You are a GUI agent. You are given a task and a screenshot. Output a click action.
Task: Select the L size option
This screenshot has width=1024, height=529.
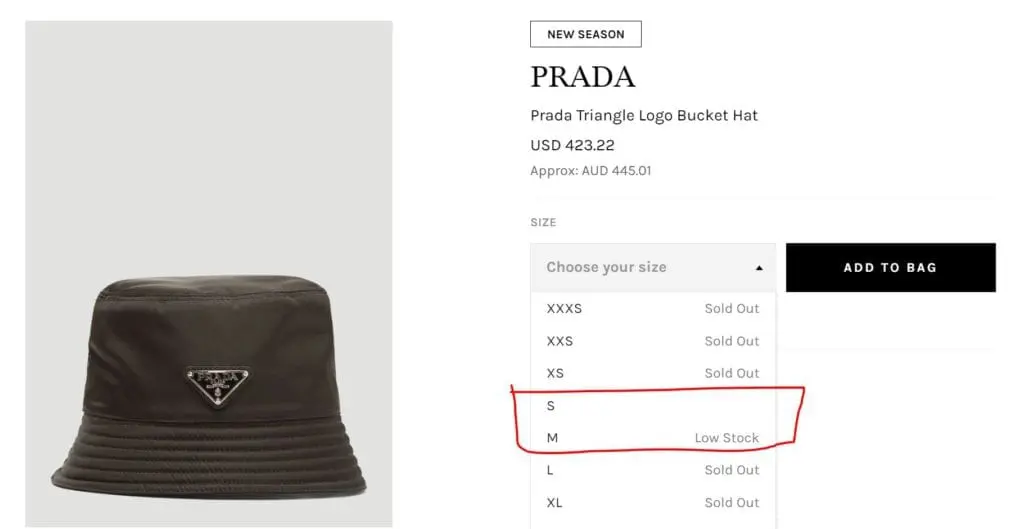[x=551, y=470]
